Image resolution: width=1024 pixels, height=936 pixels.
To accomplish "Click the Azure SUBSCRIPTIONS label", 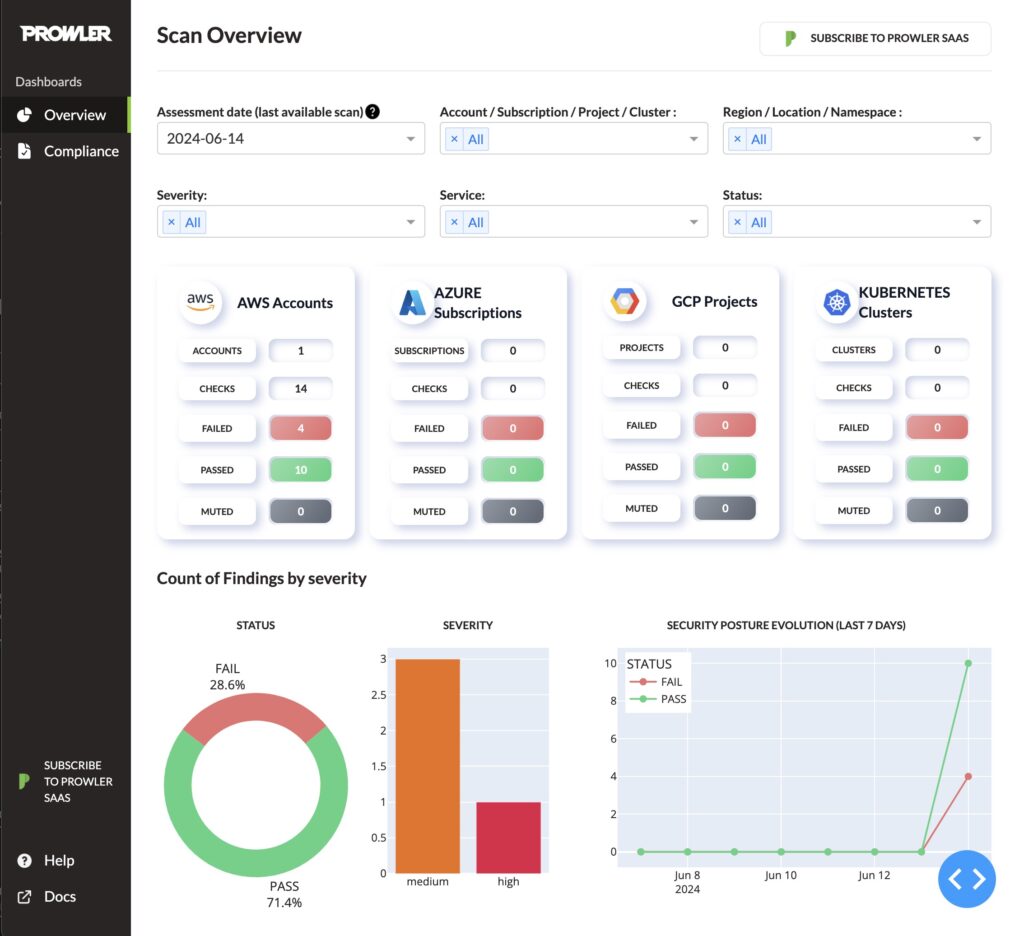I will click(429, 351).
